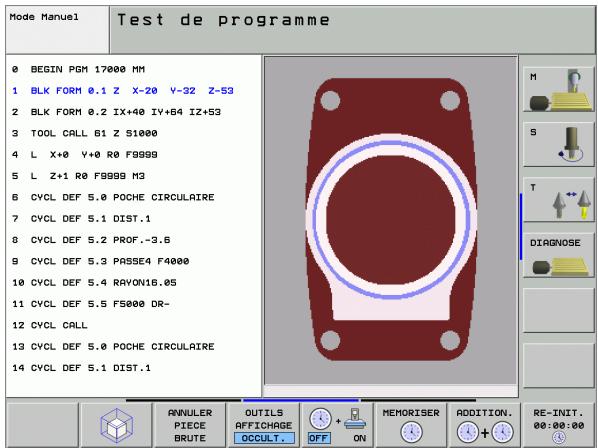The image size is (598, 448).
Task: Toggle OUTILS AFFICHAGE OCCULT. soft key
Action: [264, 426]
